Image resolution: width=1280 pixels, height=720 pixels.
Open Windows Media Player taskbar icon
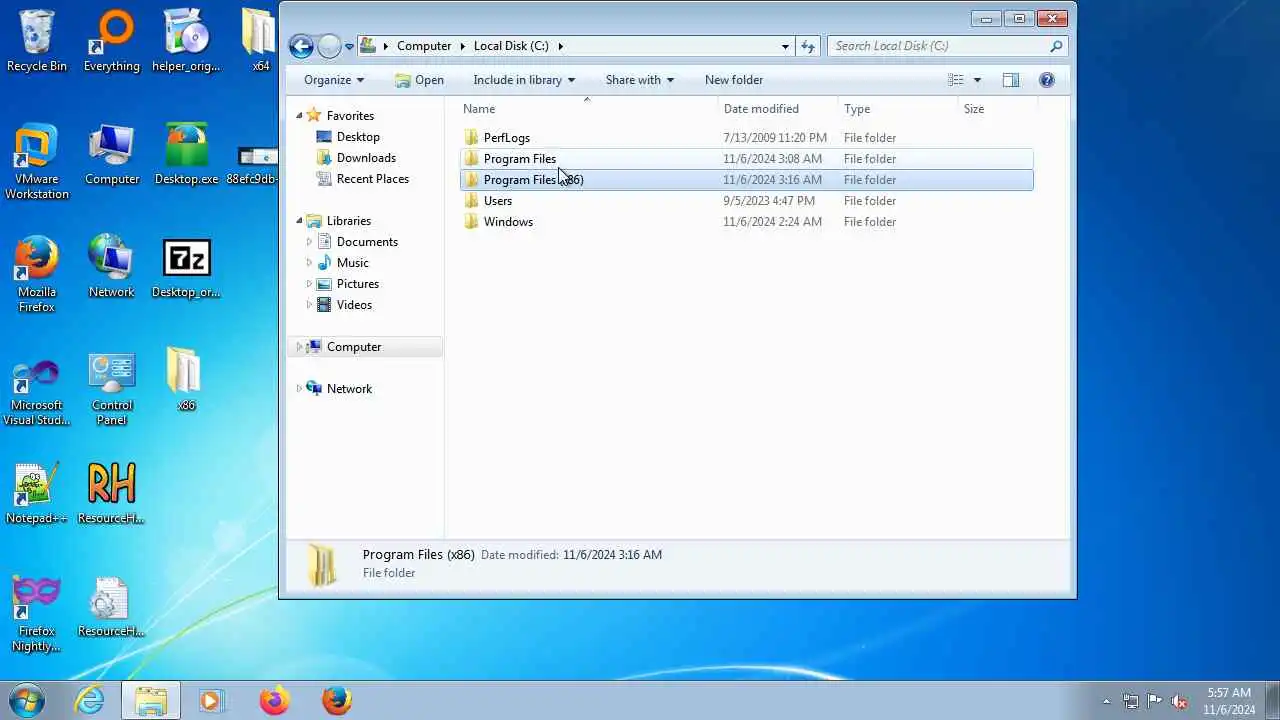pyautogui.click(x=211, y=700)
